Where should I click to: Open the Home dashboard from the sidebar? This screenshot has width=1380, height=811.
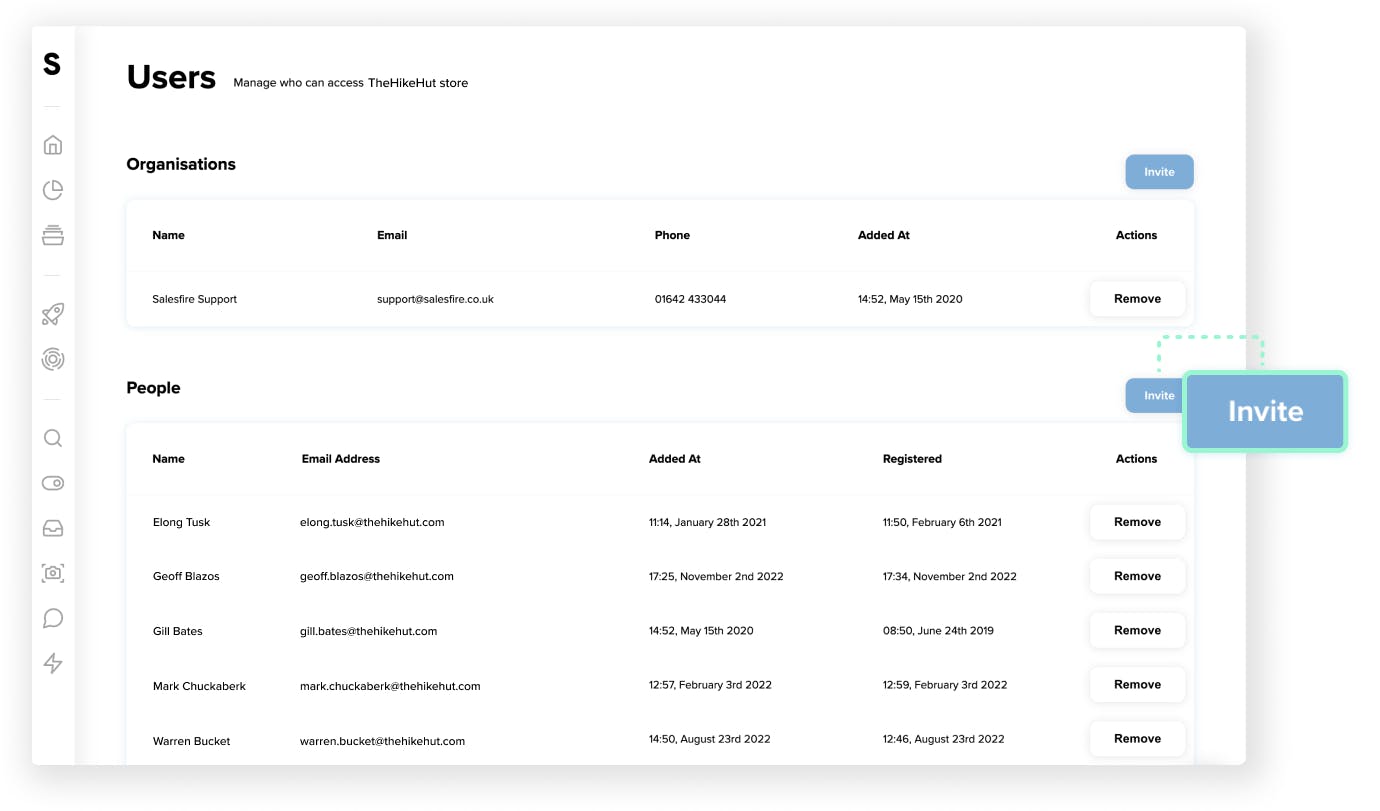pos(52,144)
